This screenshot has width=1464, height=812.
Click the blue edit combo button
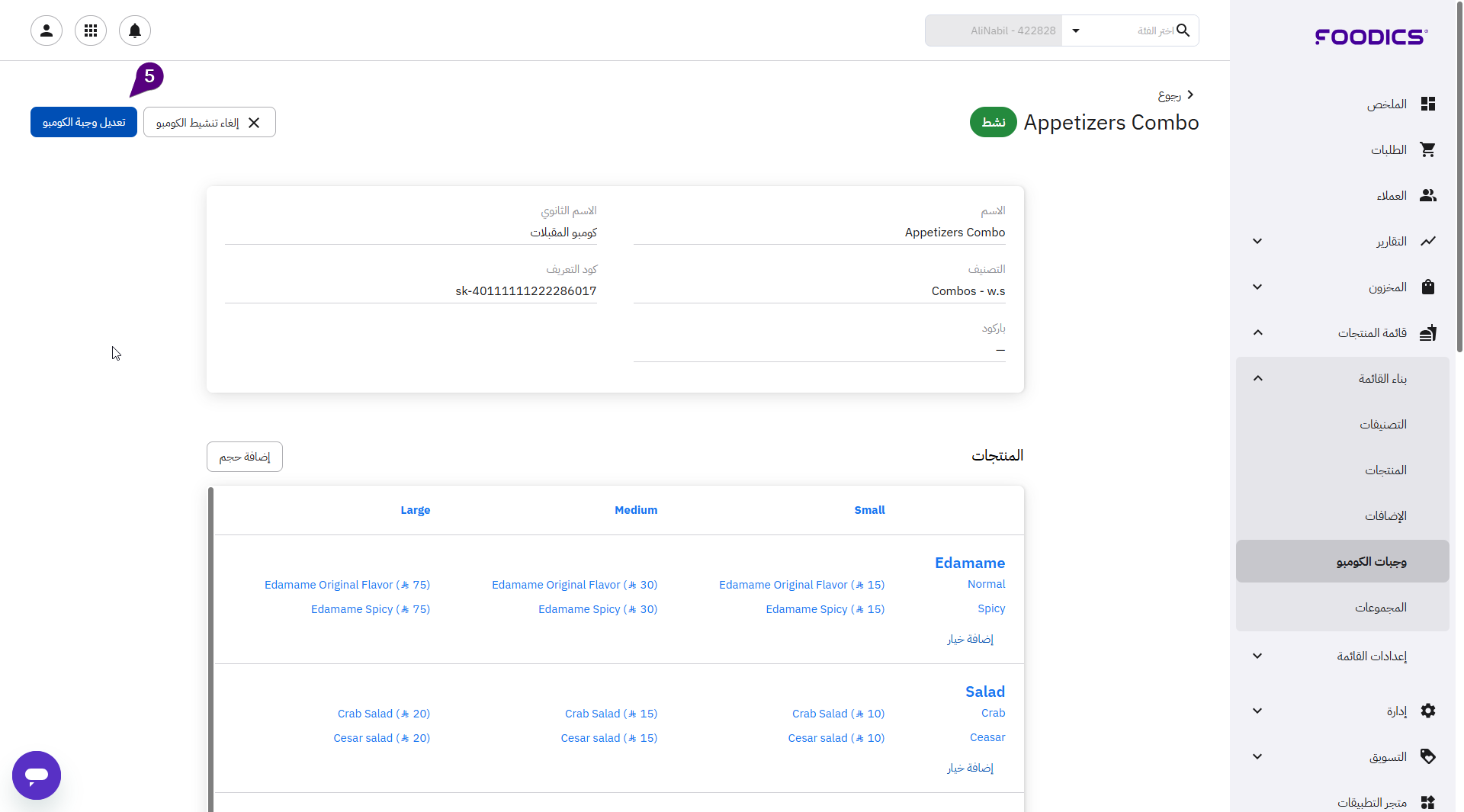click(x=84, y=123)
